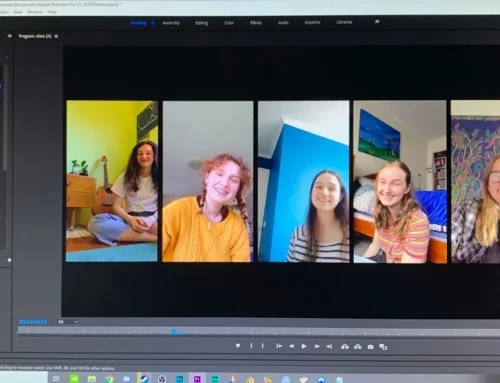Switch to the Libraries workspace
Viewport: 500px width, 383px height.
pos(344,22)
